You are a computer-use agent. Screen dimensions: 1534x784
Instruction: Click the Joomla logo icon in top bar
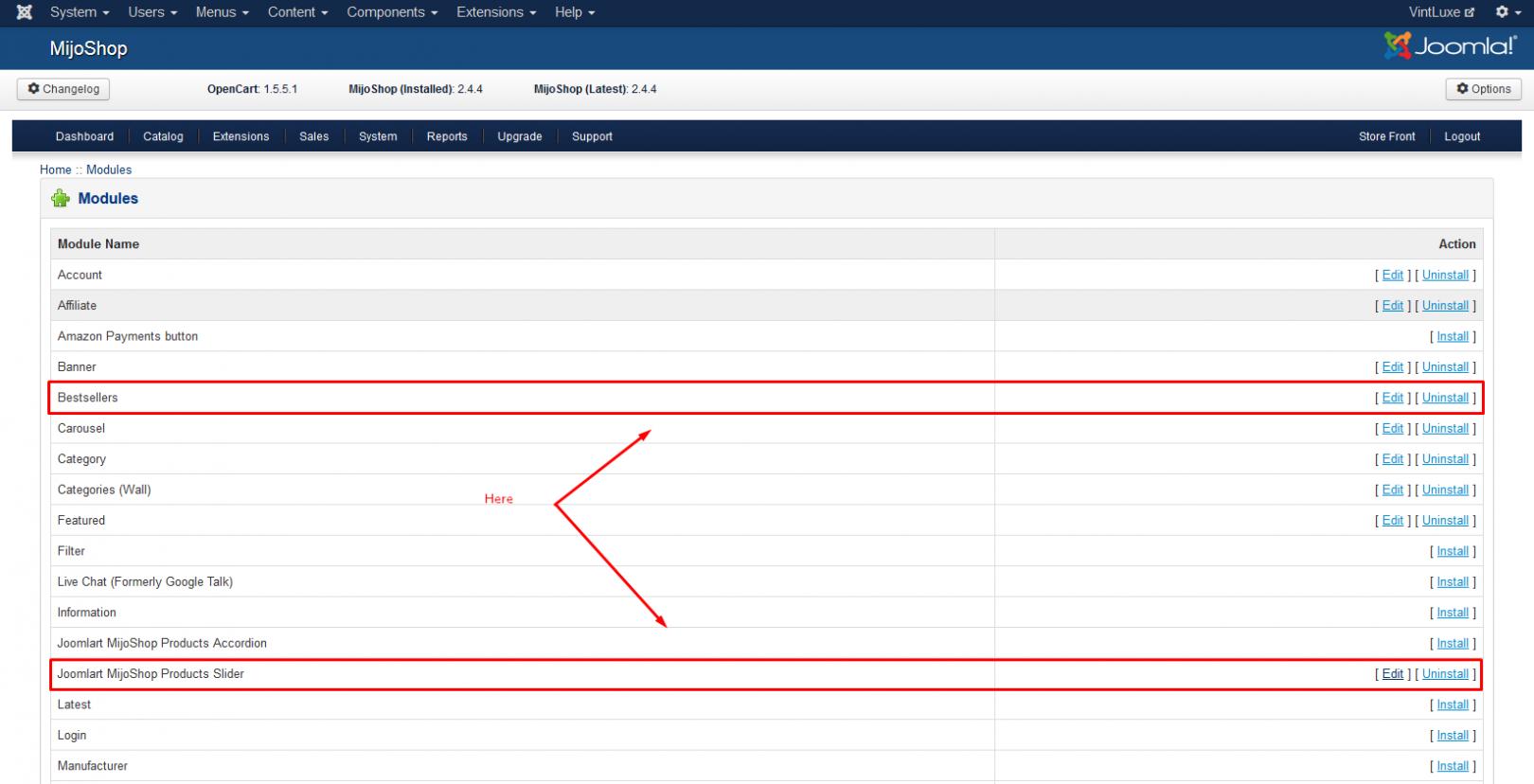(25, 12)
